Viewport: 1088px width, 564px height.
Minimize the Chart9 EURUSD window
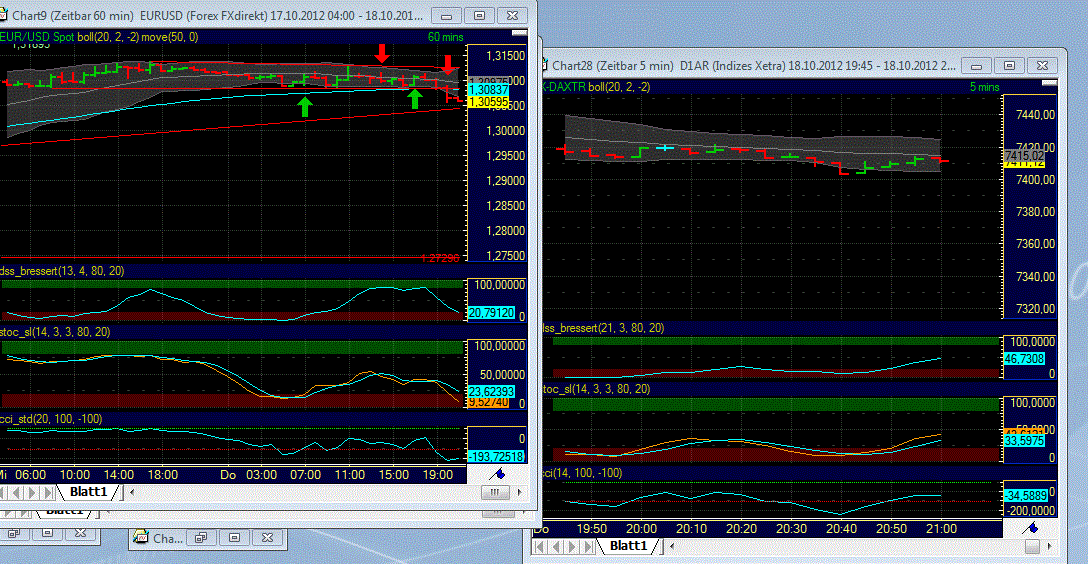tap(447, 15)
